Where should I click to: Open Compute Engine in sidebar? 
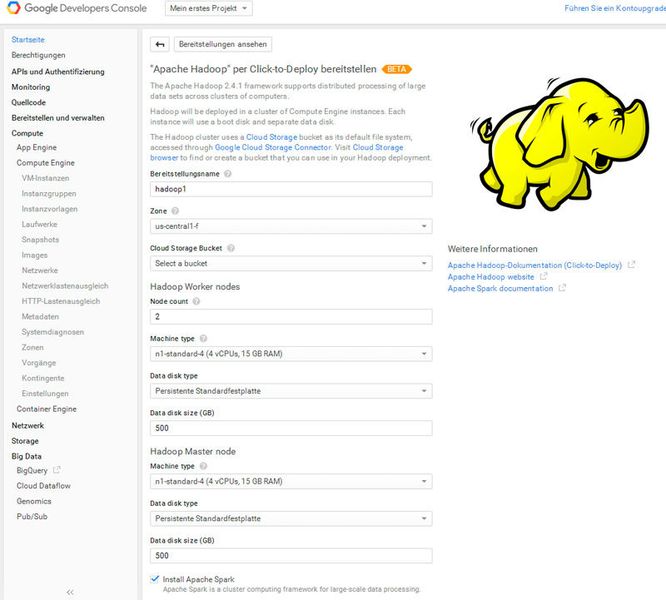[45, 163]
